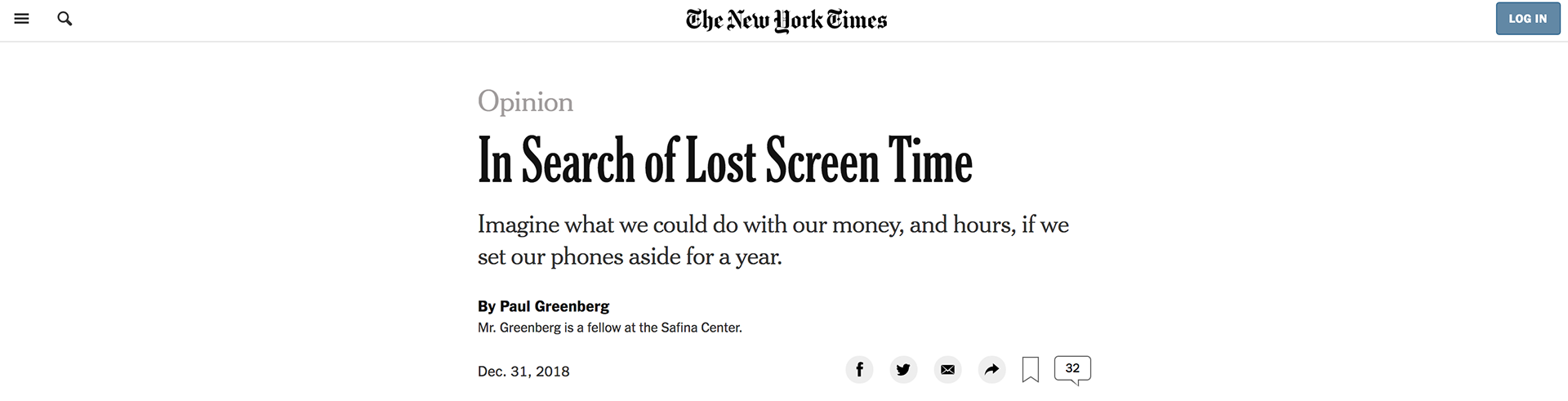Click the Dec. 31, 2018 date

click(x=523, y=372)
